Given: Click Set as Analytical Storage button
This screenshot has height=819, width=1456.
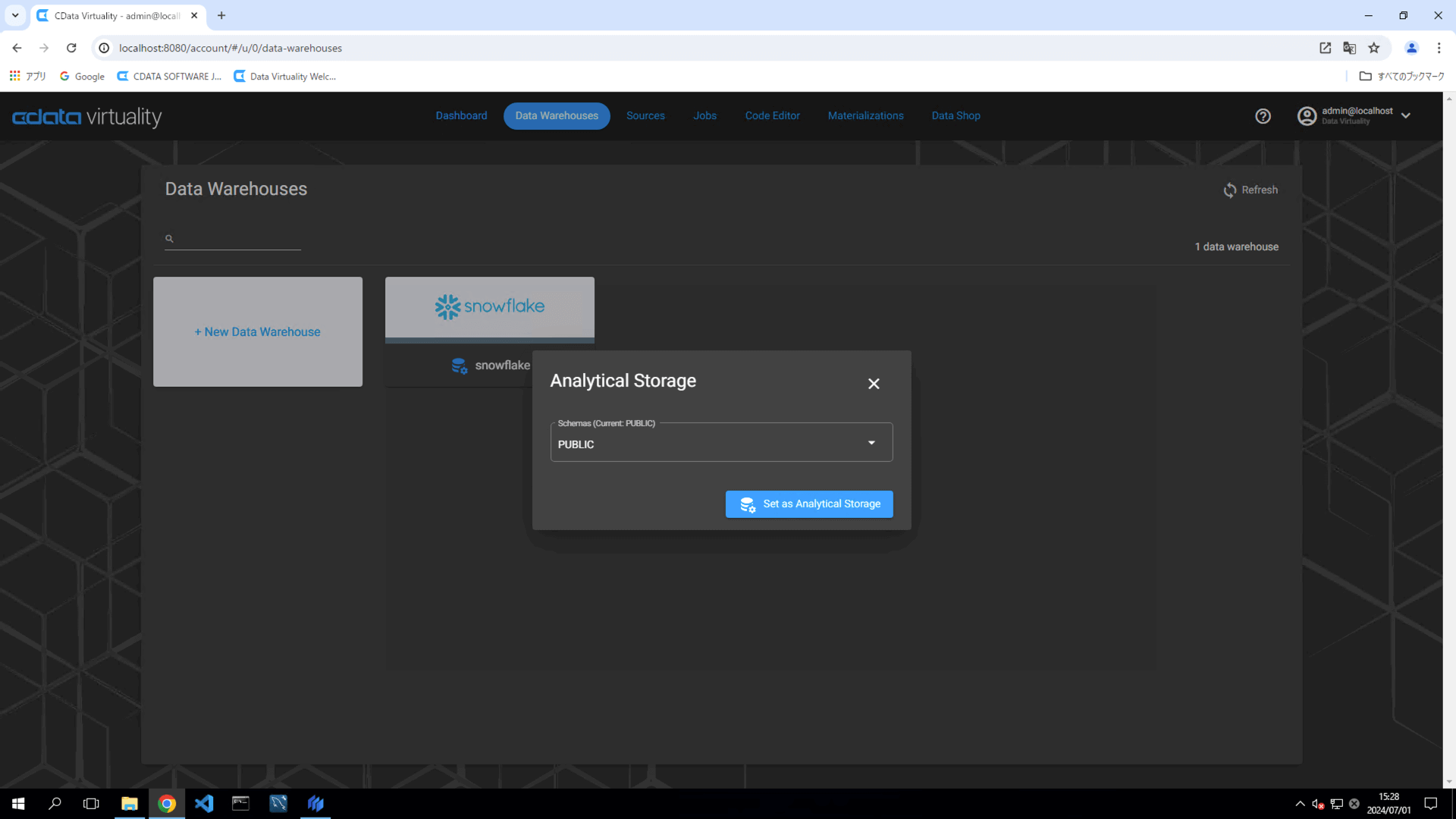Looking at the screenshot, I should tap(808, 504).
